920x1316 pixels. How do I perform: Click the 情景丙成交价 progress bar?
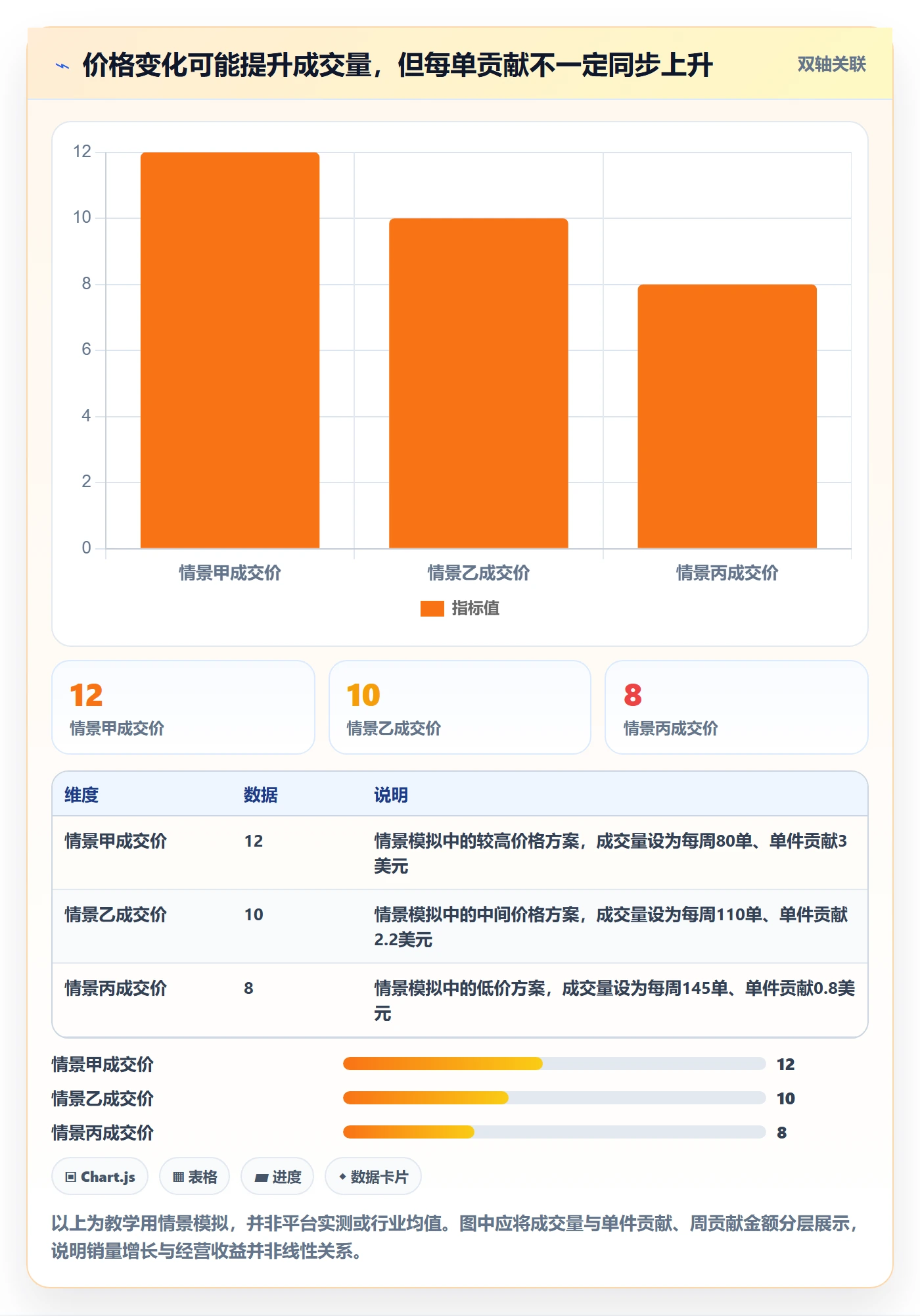coord(554,1132)
